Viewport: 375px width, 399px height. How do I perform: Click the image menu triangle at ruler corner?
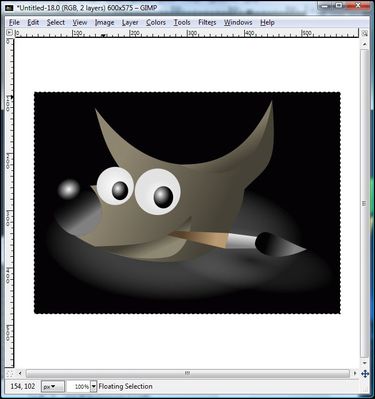[x=9, y=32]
